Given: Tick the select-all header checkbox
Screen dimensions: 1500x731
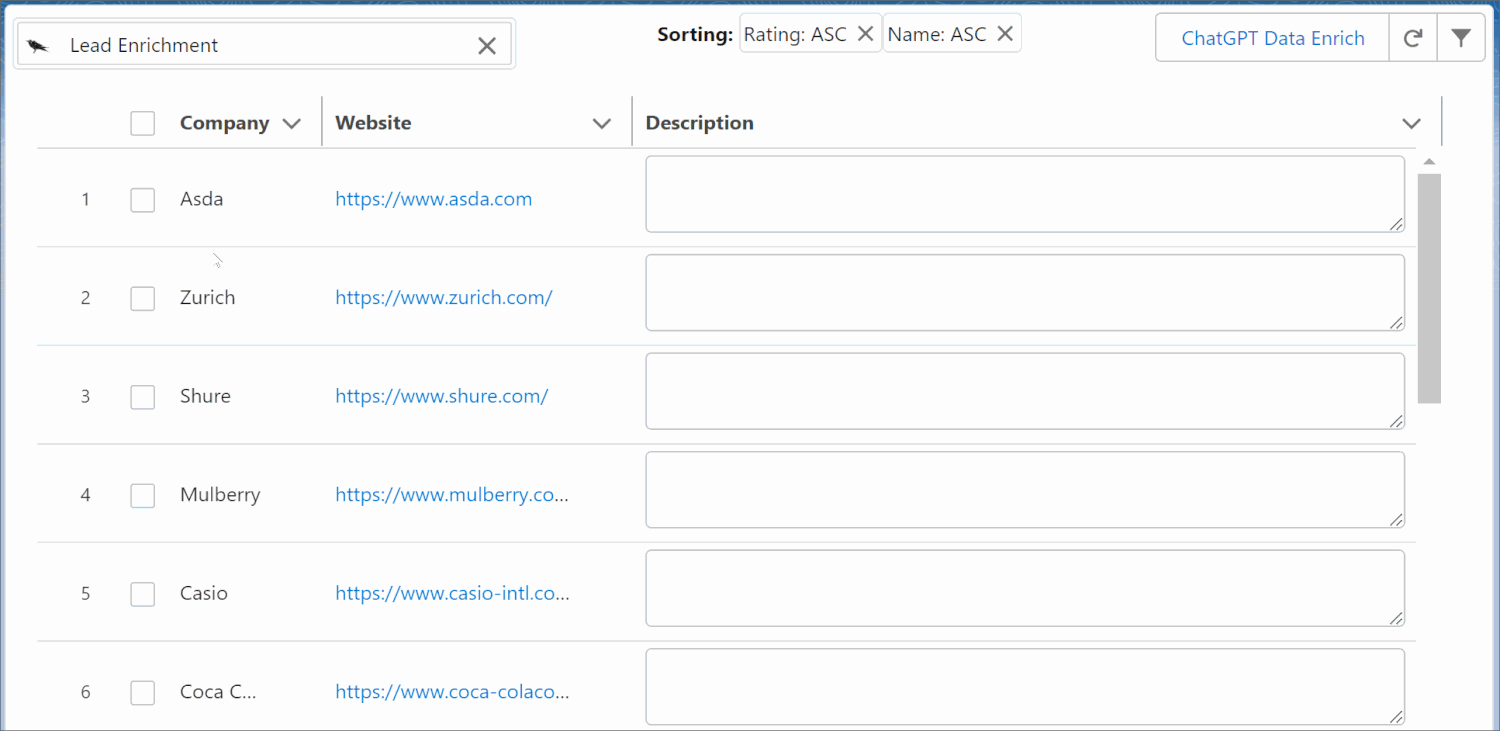Looking at the screenshot, I should pyautogui.click(x=143, y=123).
